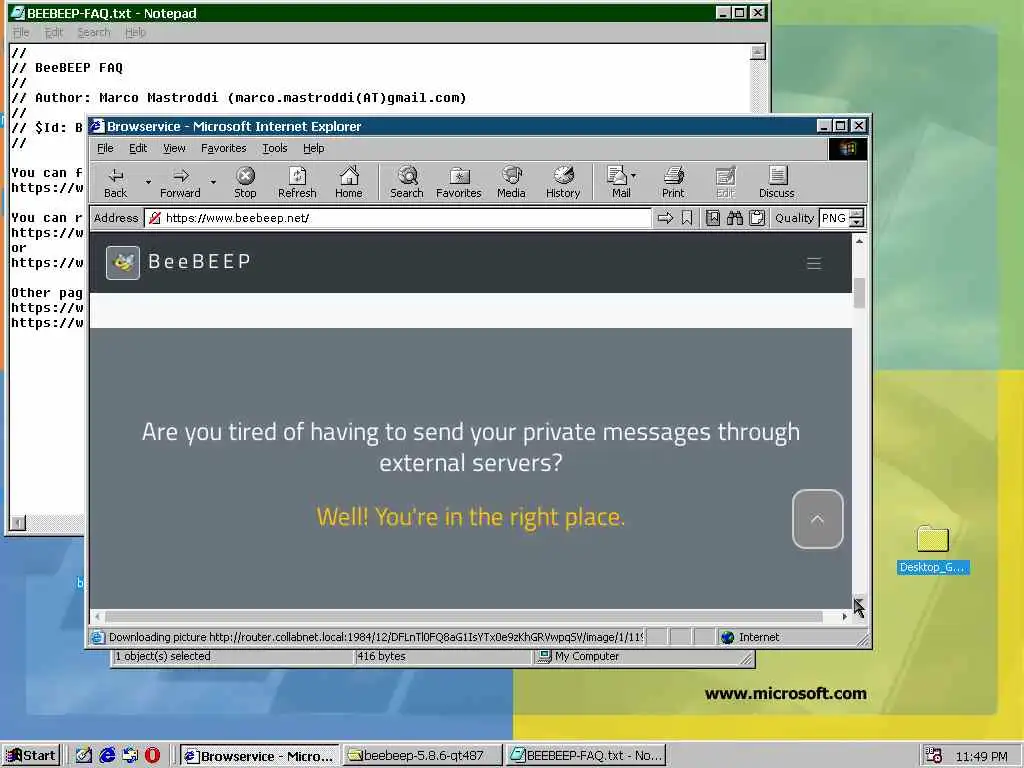This screenshot has height=768, width=1024.
Task: Switch to beebeep-5.8.6-qt487 taskbar button
Action: pyautogui.click(x=423, y=756)
